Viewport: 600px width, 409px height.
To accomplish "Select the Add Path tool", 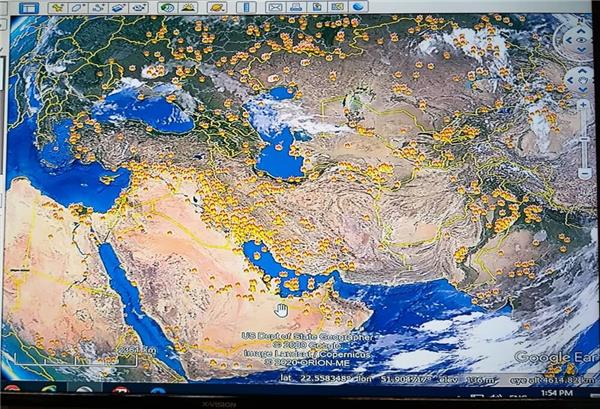I will 98,8.
